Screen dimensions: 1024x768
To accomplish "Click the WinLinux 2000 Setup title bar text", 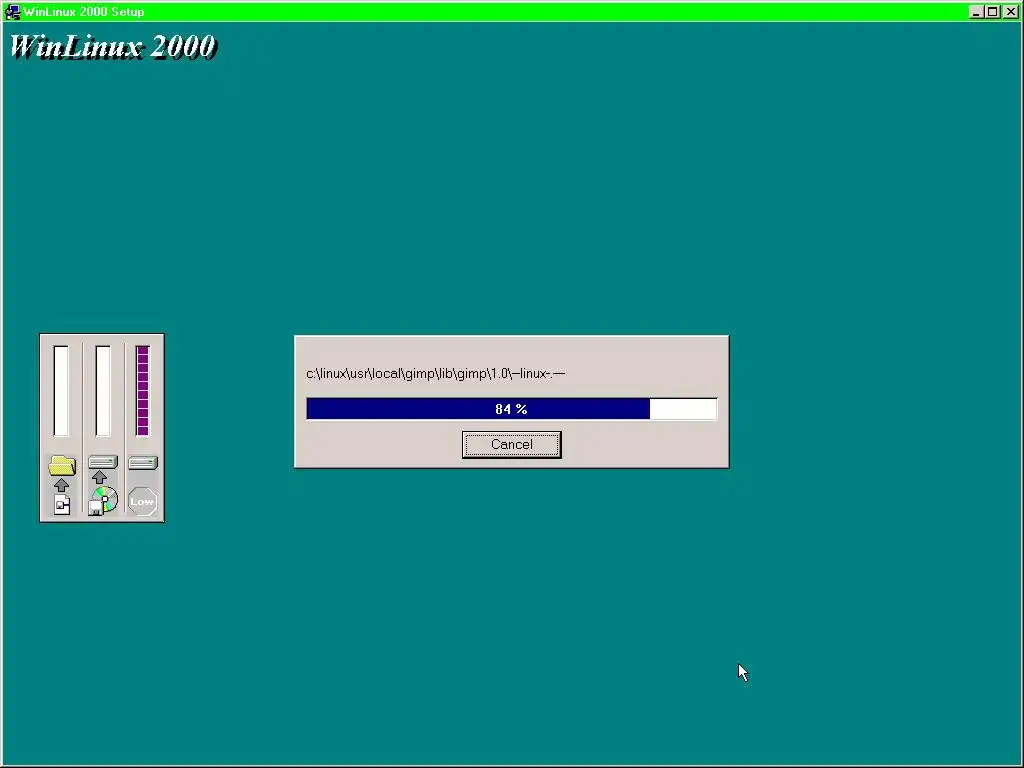I will [84, 12].
